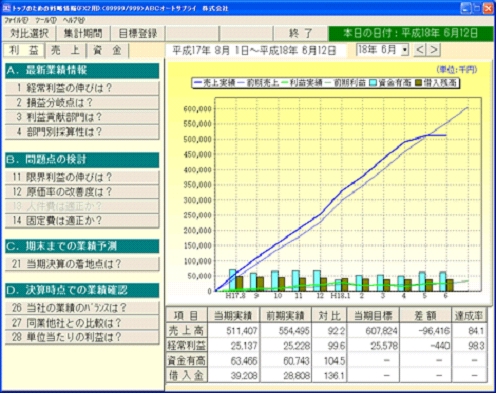
Task: Select 固定費は適正か？ item
Action: click(x=82, y=221)
